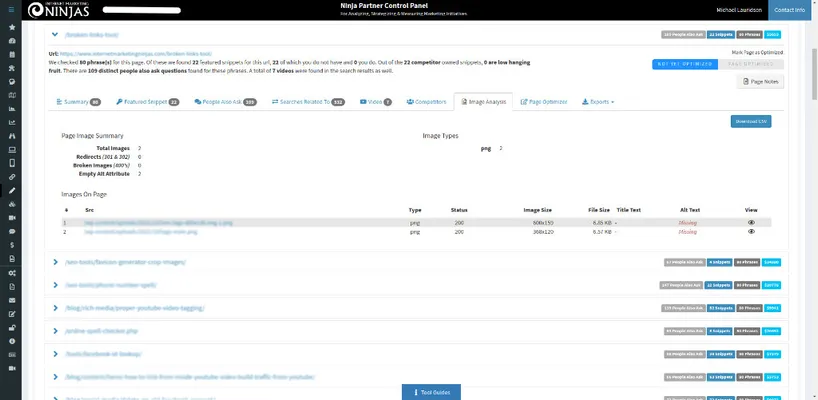Open the envelope mail icon in sidebar
Image resolution: width=818 pixels, height=400 pixels.
(11, 299)
